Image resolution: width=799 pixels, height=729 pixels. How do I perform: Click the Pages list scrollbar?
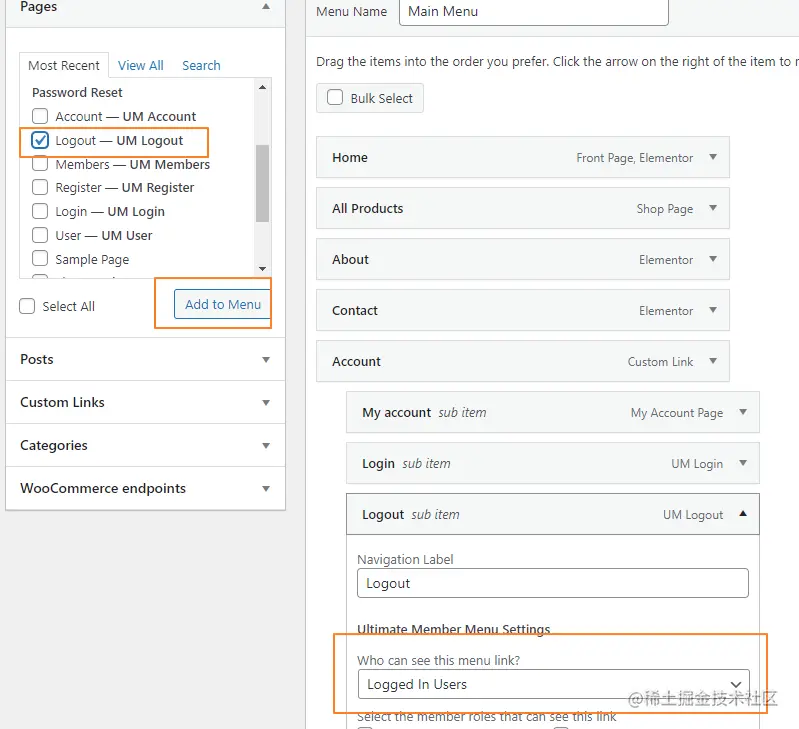262,183
